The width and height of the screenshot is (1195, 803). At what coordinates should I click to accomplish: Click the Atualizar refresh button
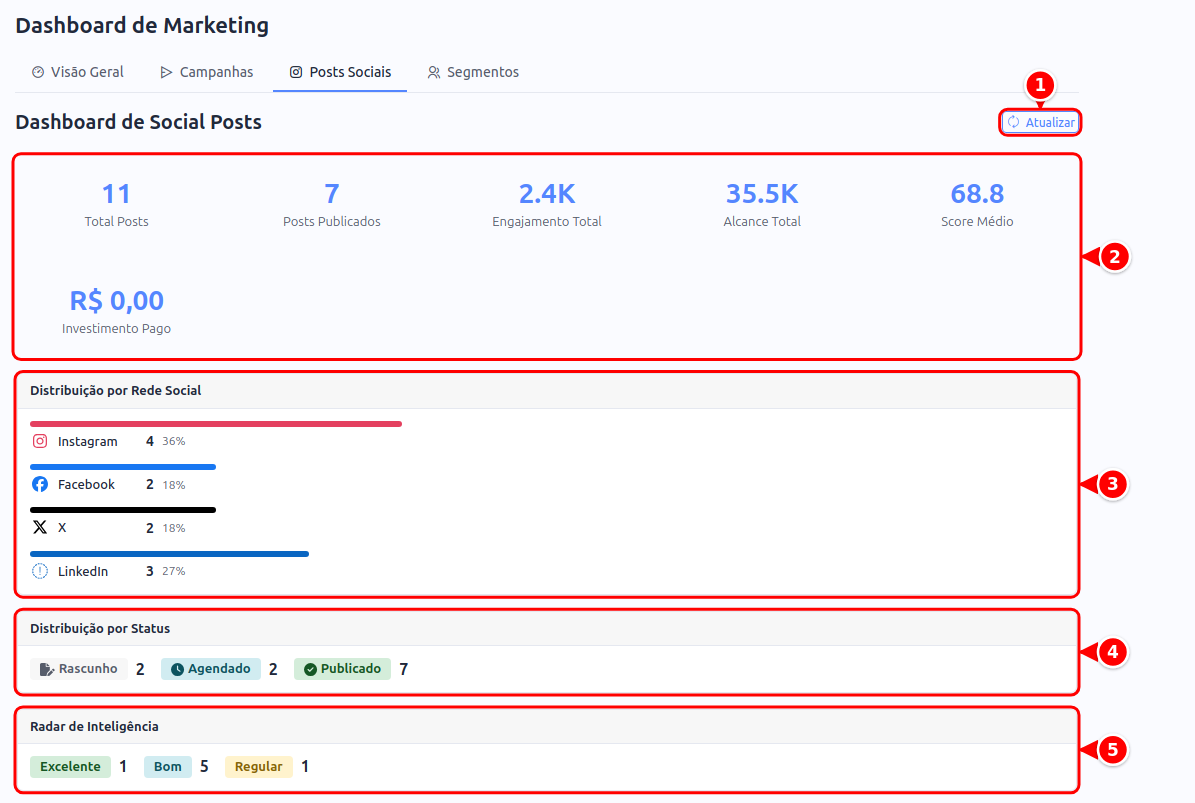pyautogui.click(x=1040, y=122)
